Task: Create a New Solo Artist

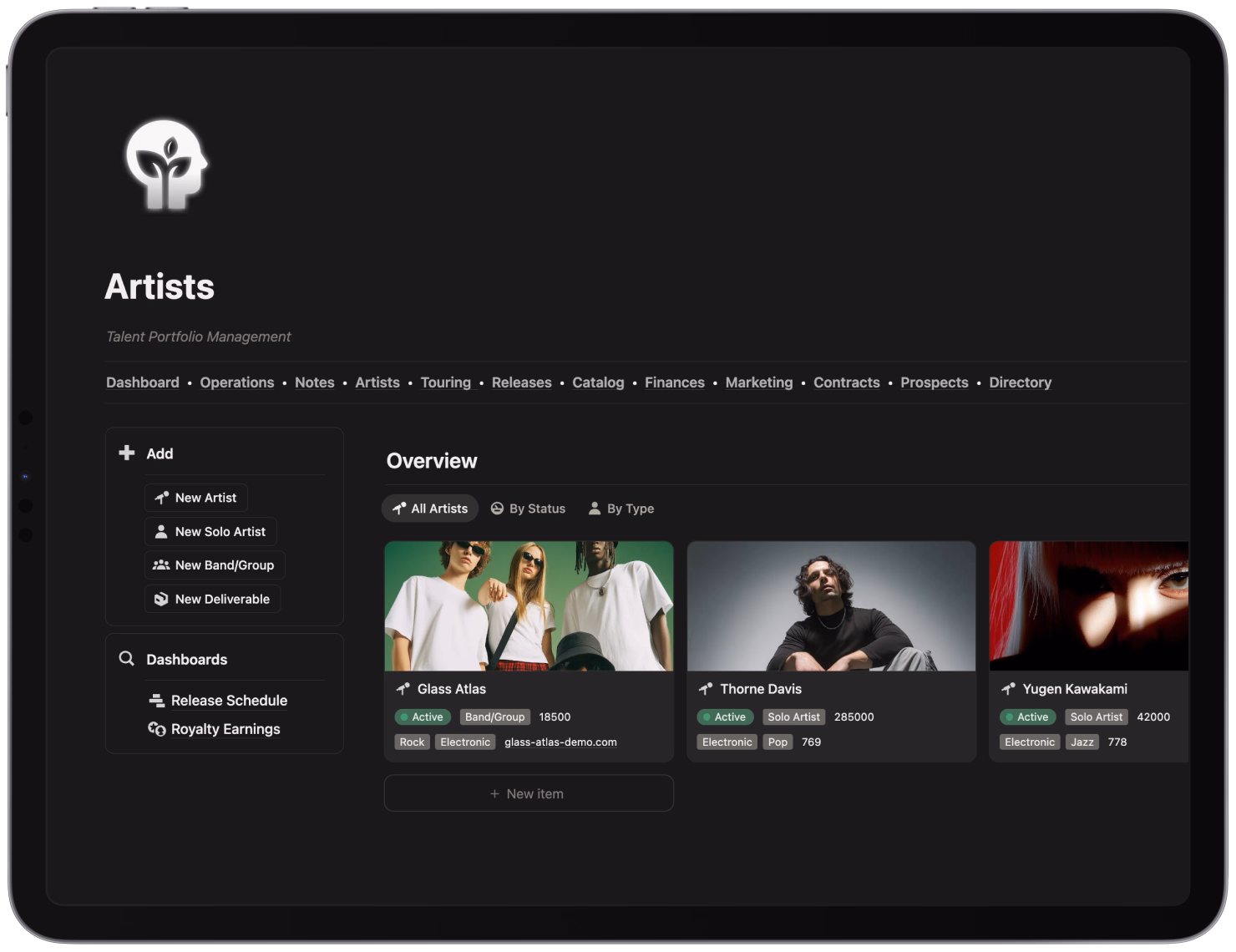Action: click(210, 532)
